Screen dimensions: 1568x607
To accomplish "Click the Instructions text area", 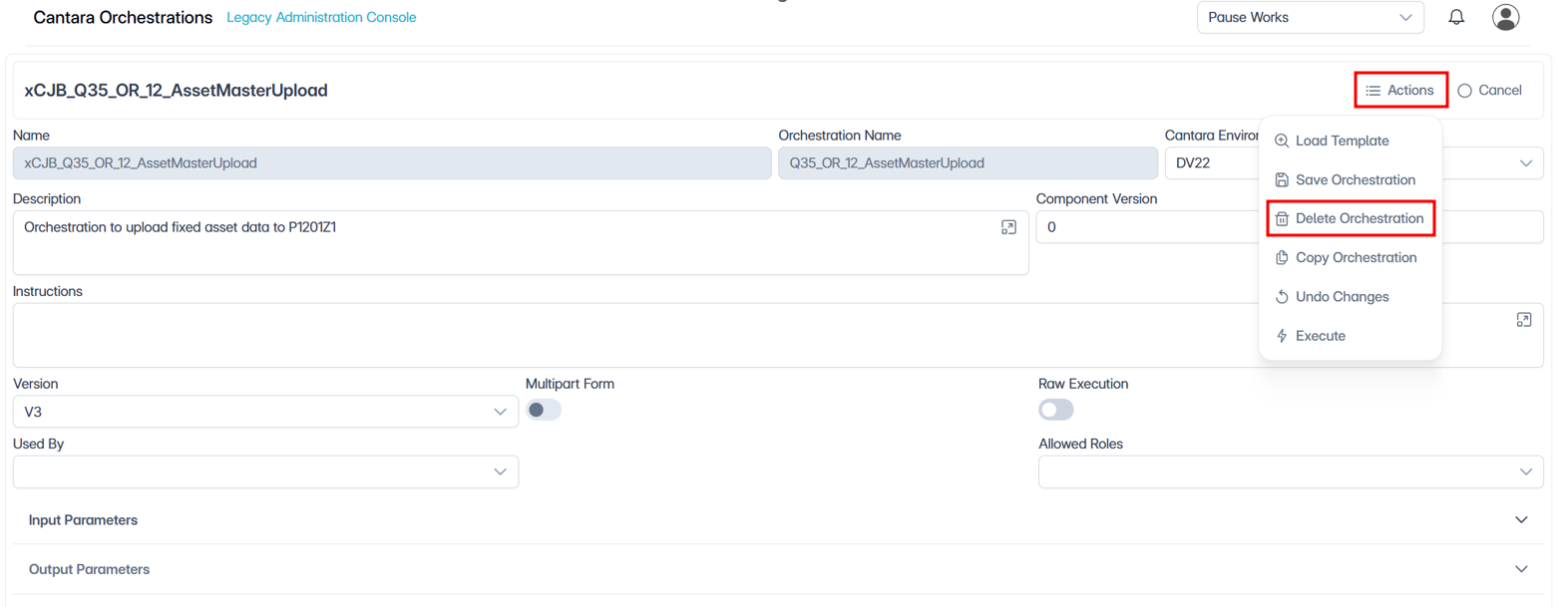I will [x=778, y=335].
